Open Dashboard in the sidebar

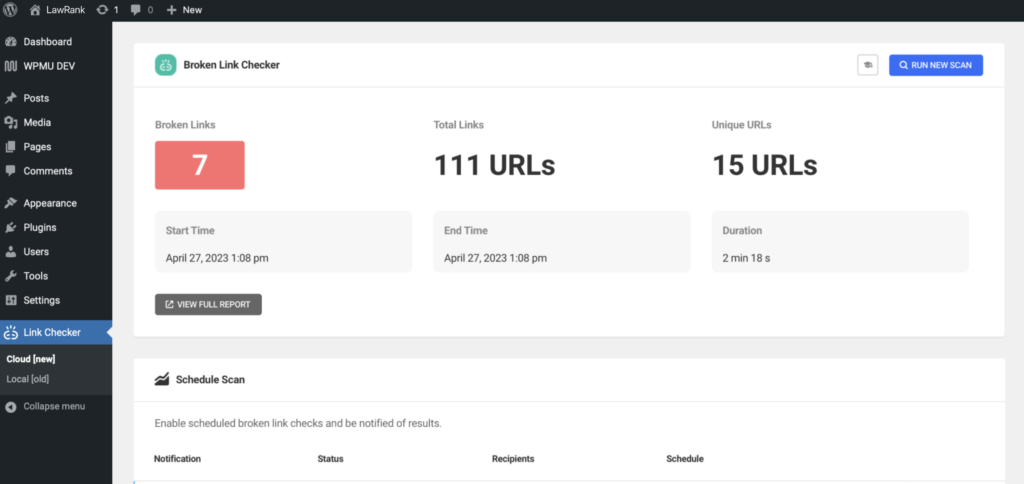click(48, 42)
